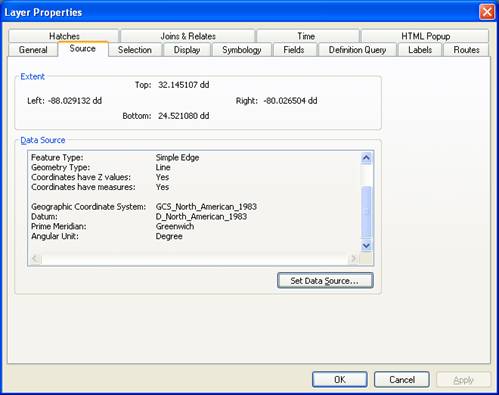Click the Set Data Source button
Screen dimensions: 499x395
coord(325,281)
